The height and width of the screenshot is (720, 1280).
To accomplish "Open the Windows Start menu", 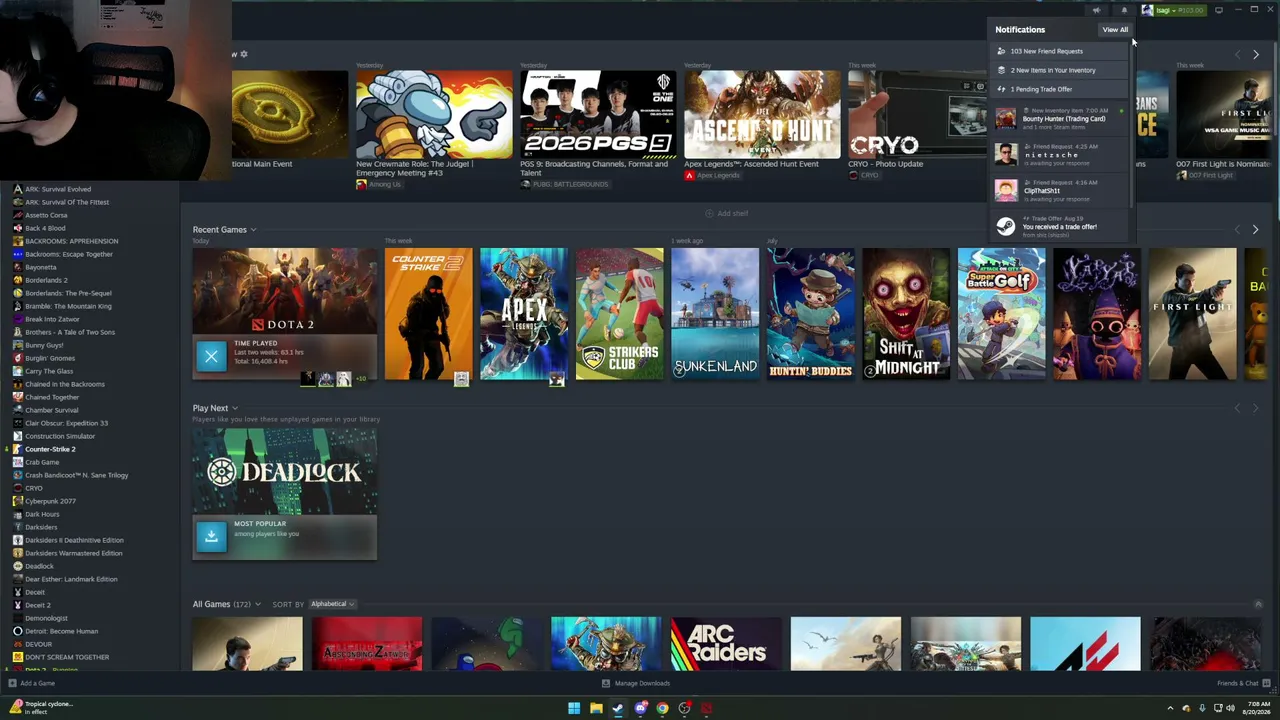I will coord(574,708).
